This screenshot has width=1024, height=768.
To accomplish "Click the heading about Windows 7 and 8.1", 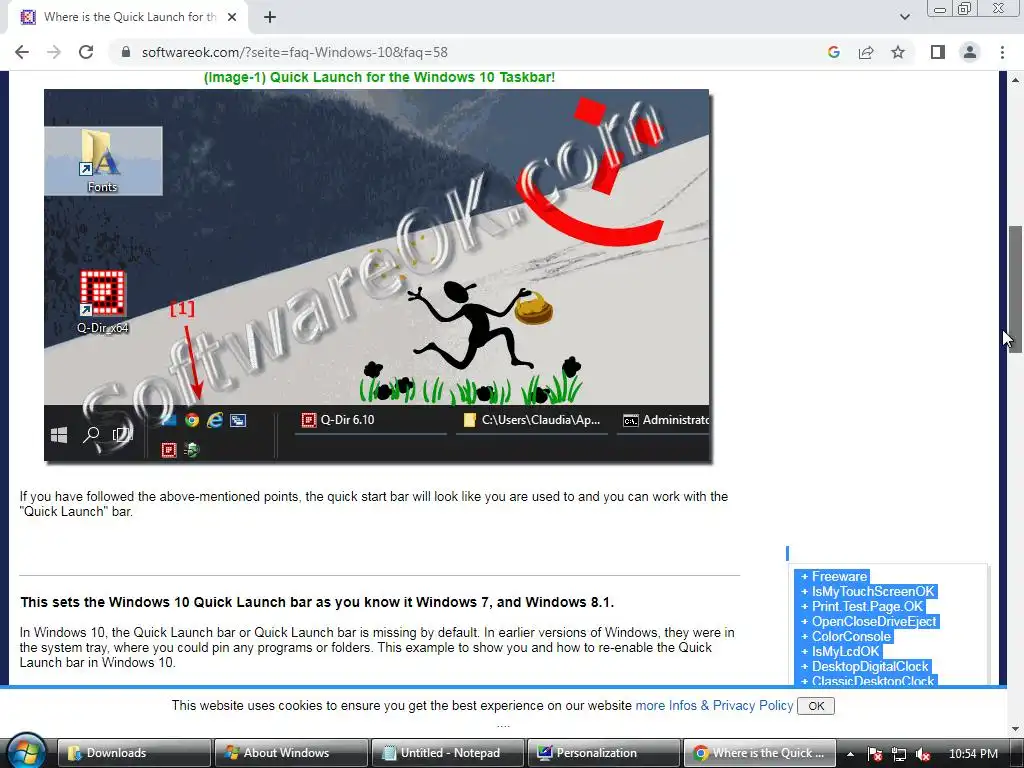I will [x=317, y=602].
